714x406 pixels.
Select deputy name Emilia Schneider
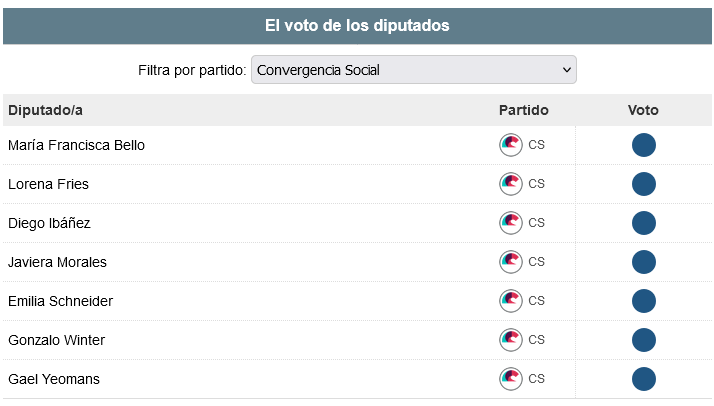pyautogui.click(x=60, y=301)
